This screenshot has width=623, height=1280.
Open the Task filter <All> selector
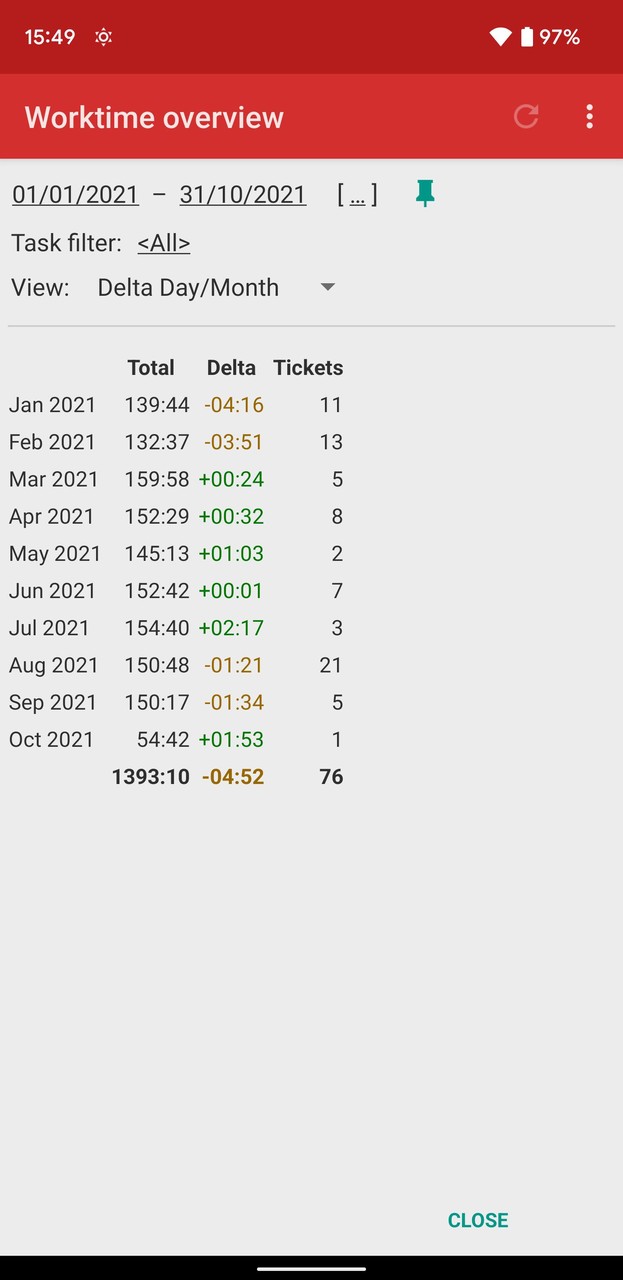(x=163, y=243)
